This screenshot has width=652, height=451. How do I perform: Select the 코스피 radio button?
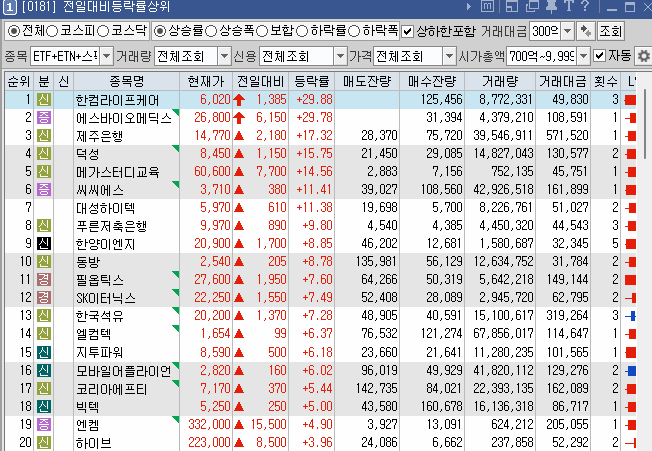(52, 31)
